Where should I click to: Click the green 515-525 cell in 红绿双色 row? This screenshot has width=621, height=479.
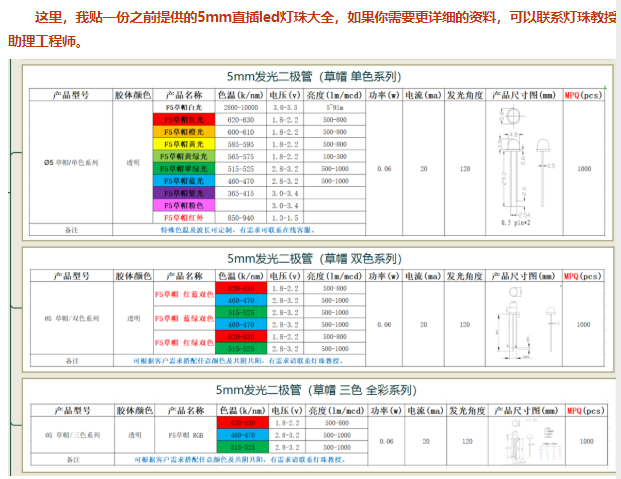click(x=241, y=349)
